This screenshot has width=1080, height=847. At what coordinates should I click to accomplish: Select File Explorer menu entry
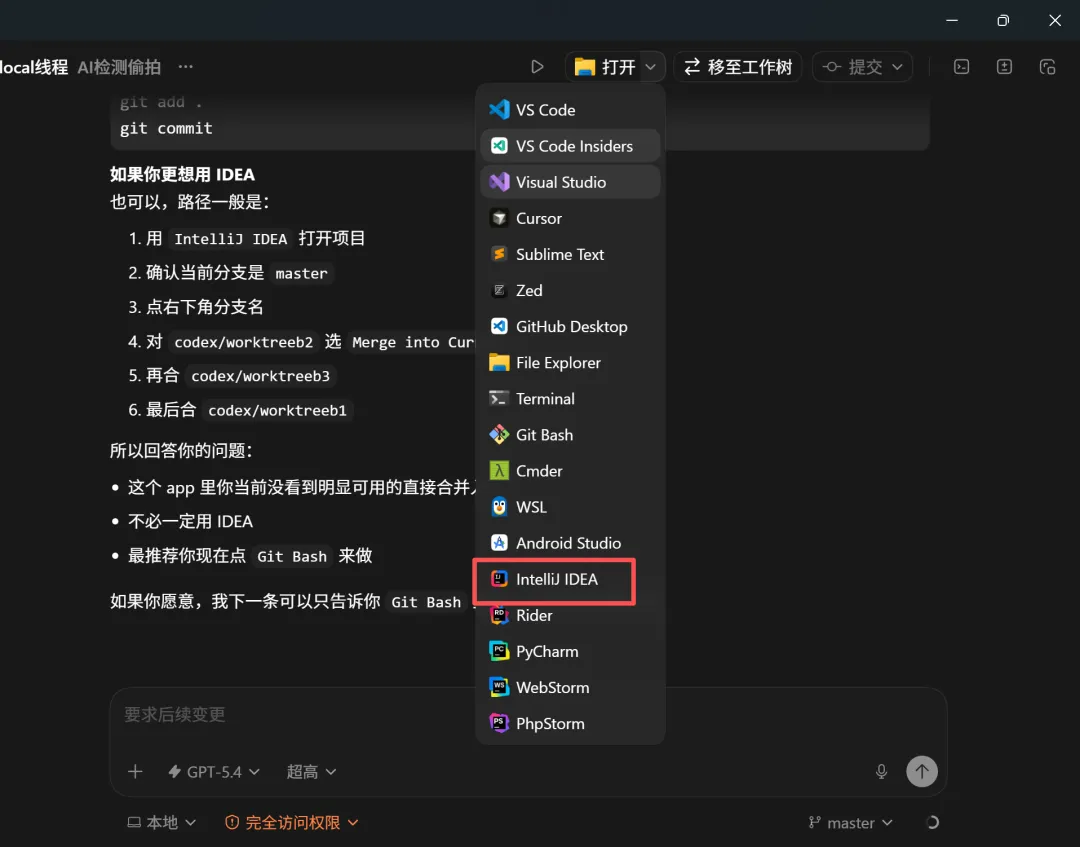(x=570, y=362)
